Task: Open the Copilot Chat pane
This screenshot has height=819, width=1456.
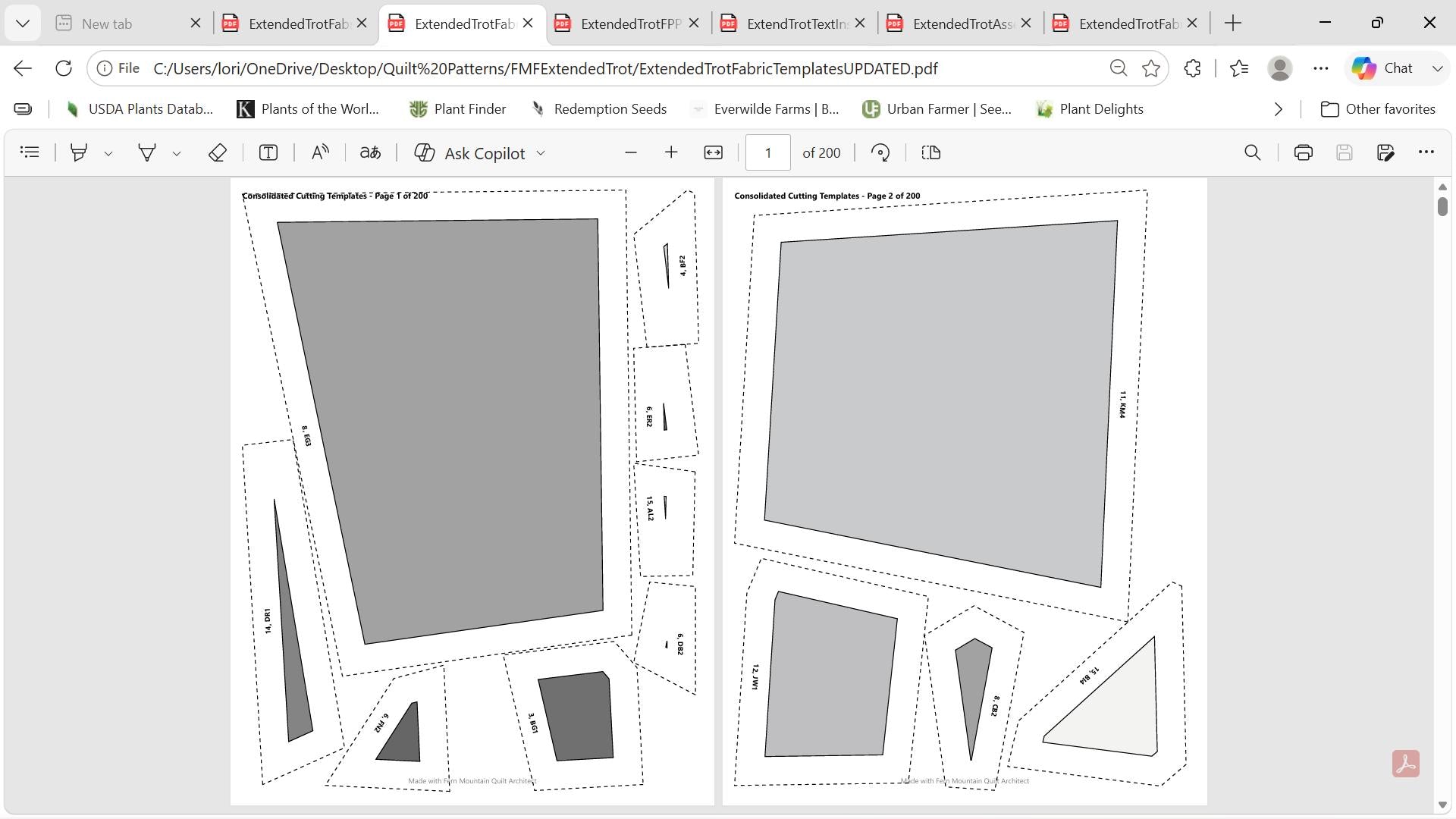Action: 1382,68
